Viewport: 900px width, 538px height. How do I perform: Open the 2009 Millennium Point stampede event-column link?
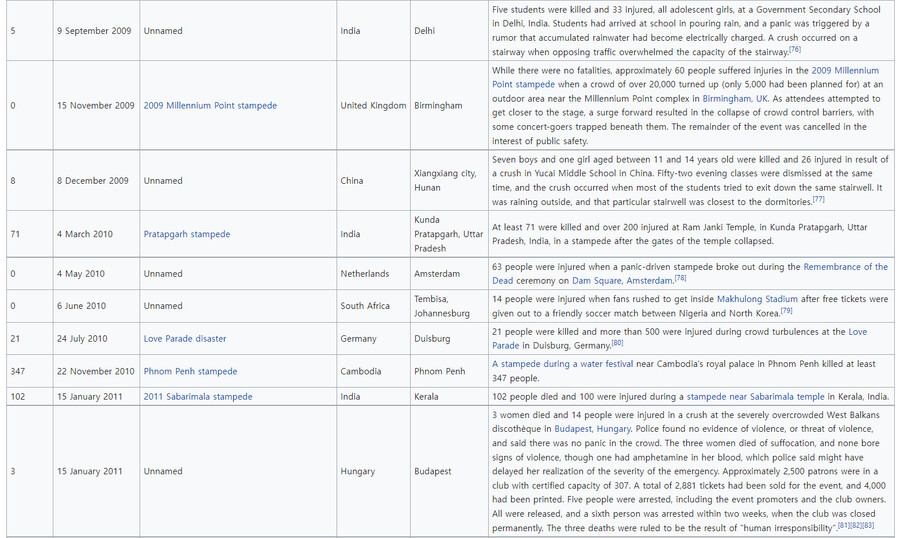pyautogui.click(x=210, y=106)
